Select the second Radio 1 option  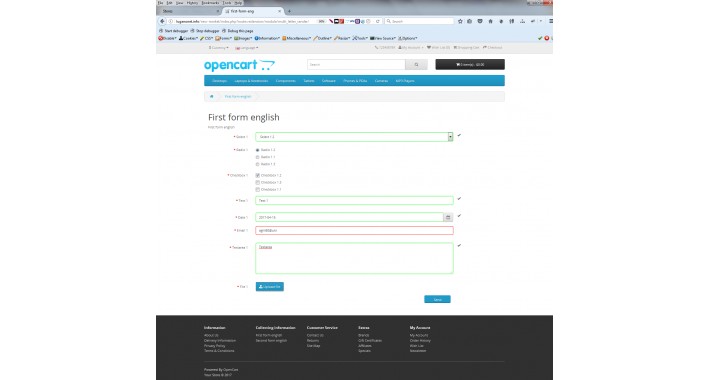pyautogui.click(x=258, y=157)
